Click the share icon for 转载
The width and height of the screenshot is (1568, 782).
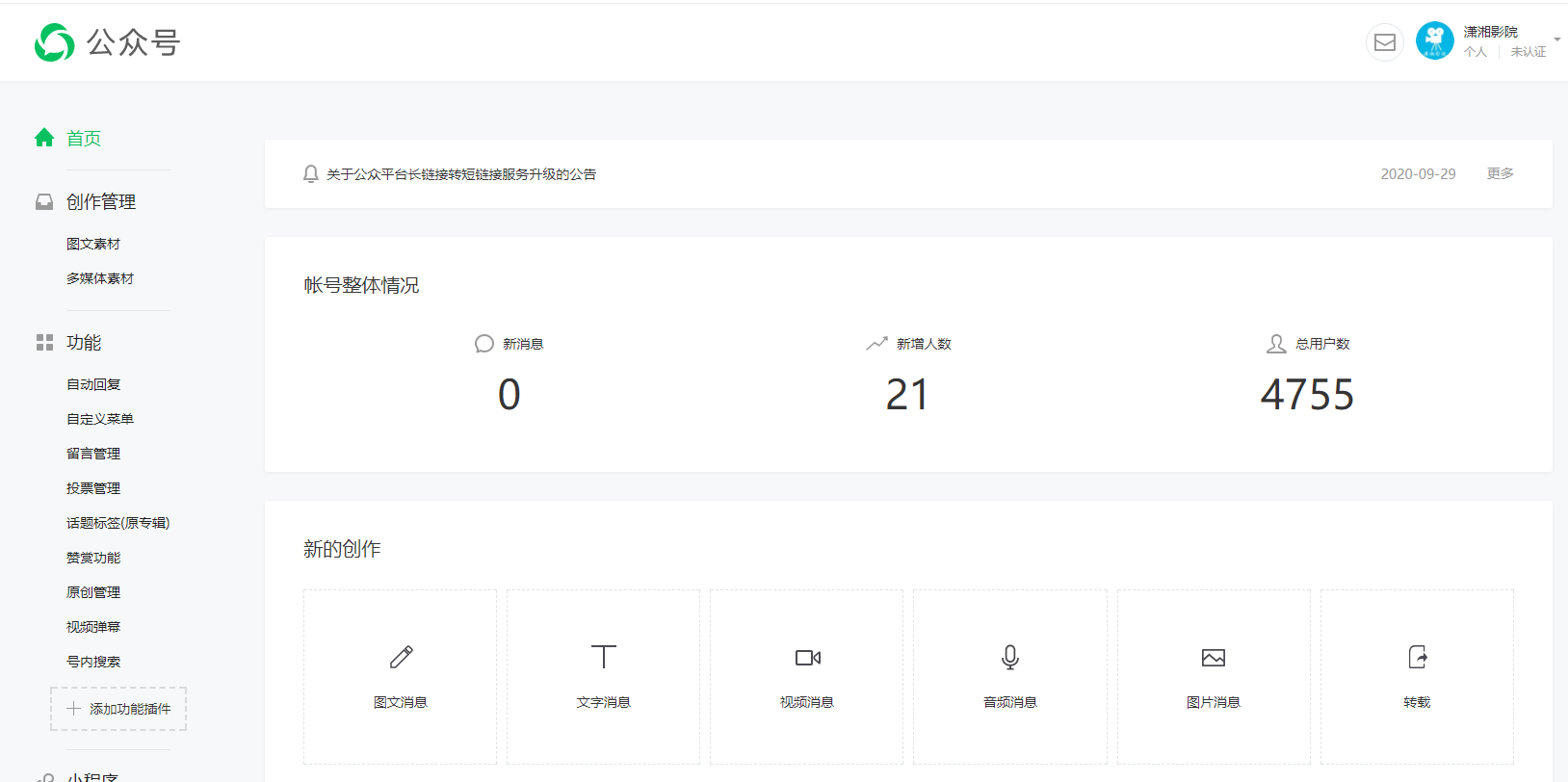(1417, 658)
